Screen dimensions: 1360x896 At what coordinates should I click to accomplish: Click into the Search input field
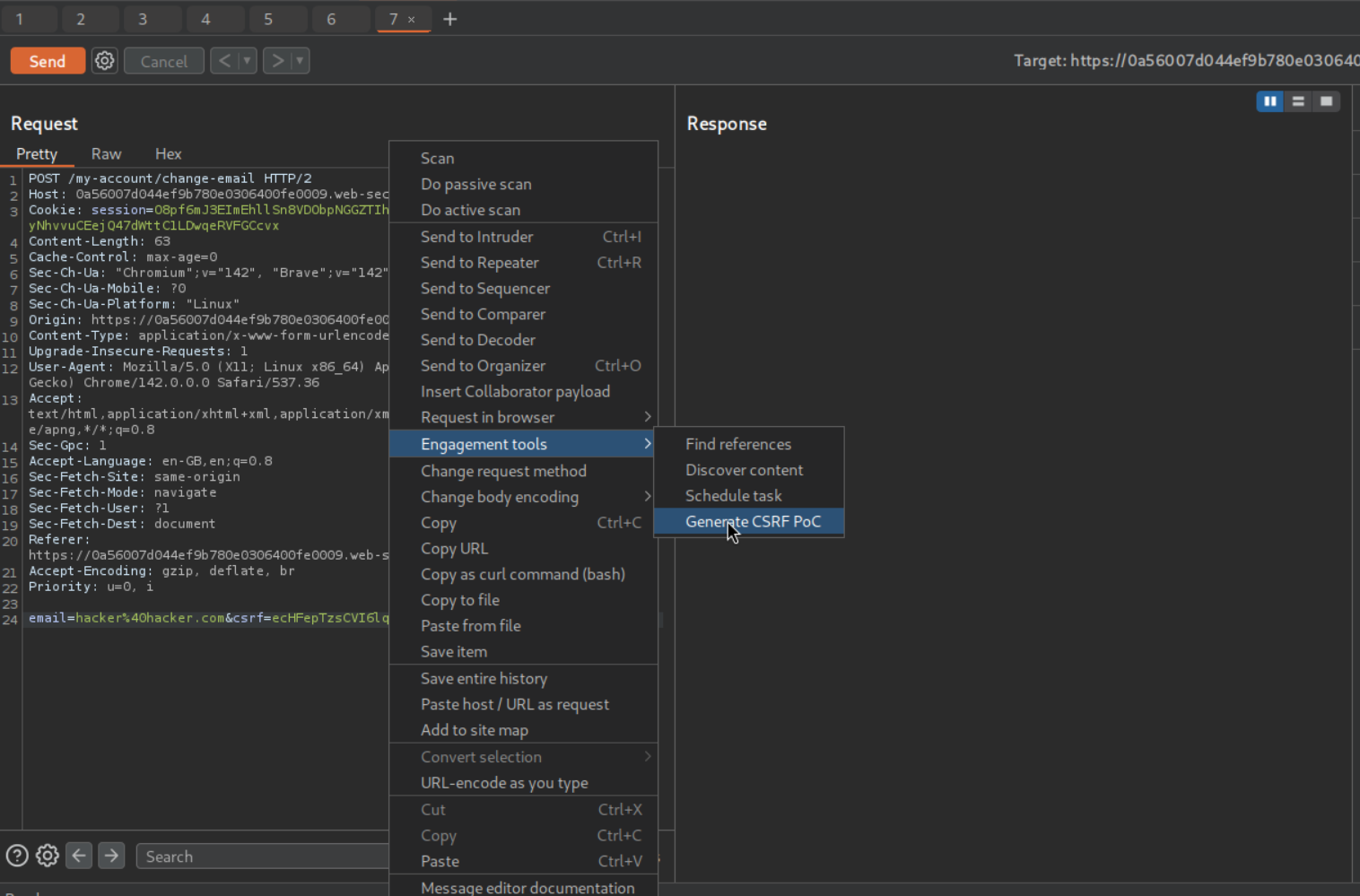(x=260, y=857)
